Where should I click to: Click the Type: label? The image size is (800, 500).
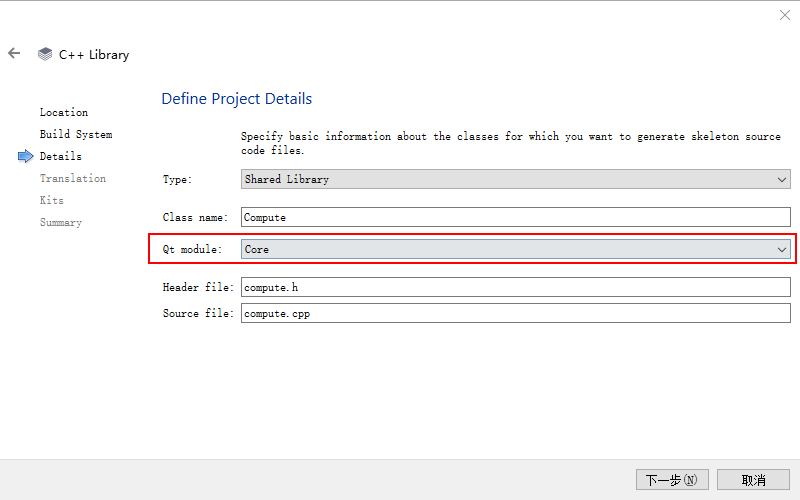click(177, 179)
